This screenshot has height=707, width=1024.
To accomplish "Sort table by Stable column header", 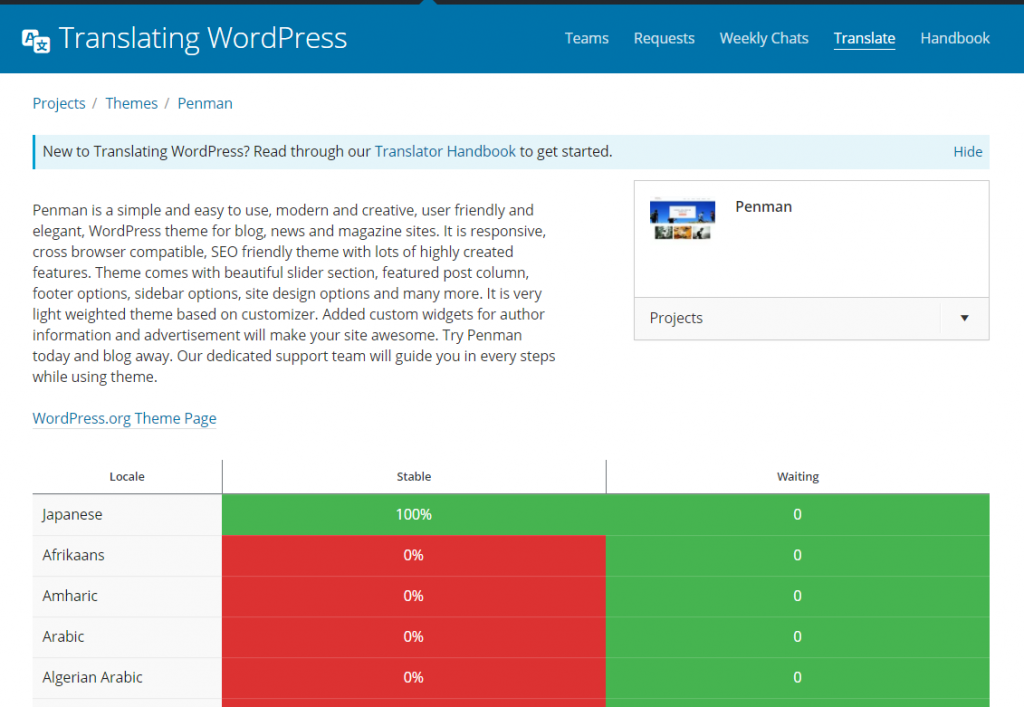I will (413, 477).
